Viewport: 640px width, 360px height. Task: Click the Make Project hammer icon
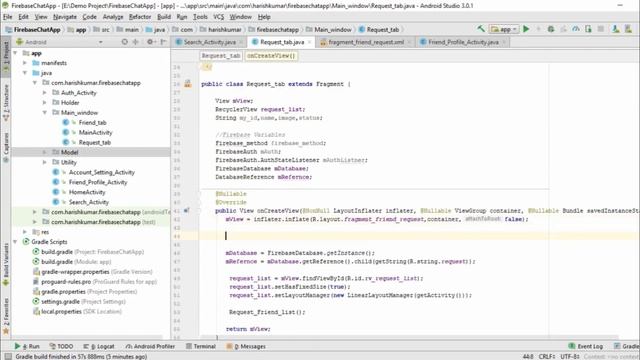pyautogui.click(x=481, y=29)
